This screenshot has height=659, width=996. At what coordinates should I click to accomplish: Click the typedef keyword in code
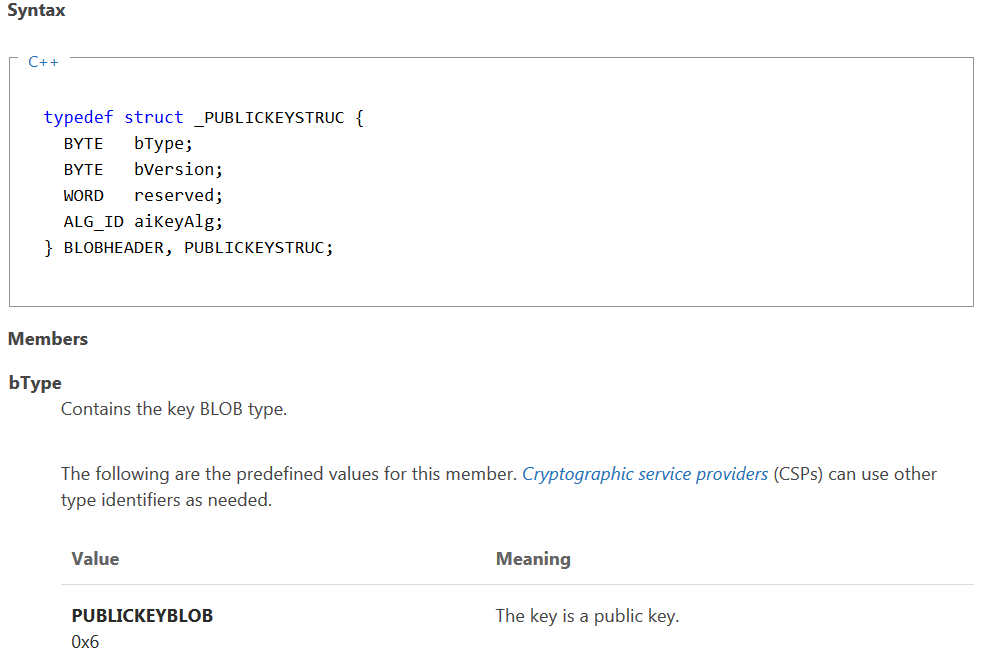pos(78,118)
